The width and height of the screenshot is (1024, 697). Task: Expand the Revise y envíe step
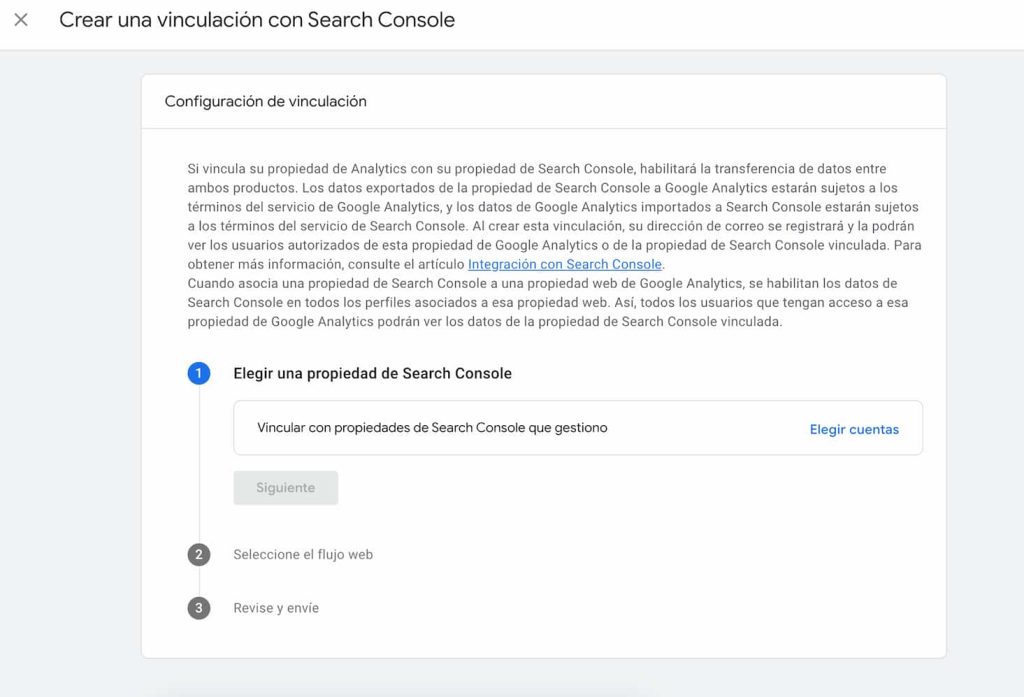276,608
